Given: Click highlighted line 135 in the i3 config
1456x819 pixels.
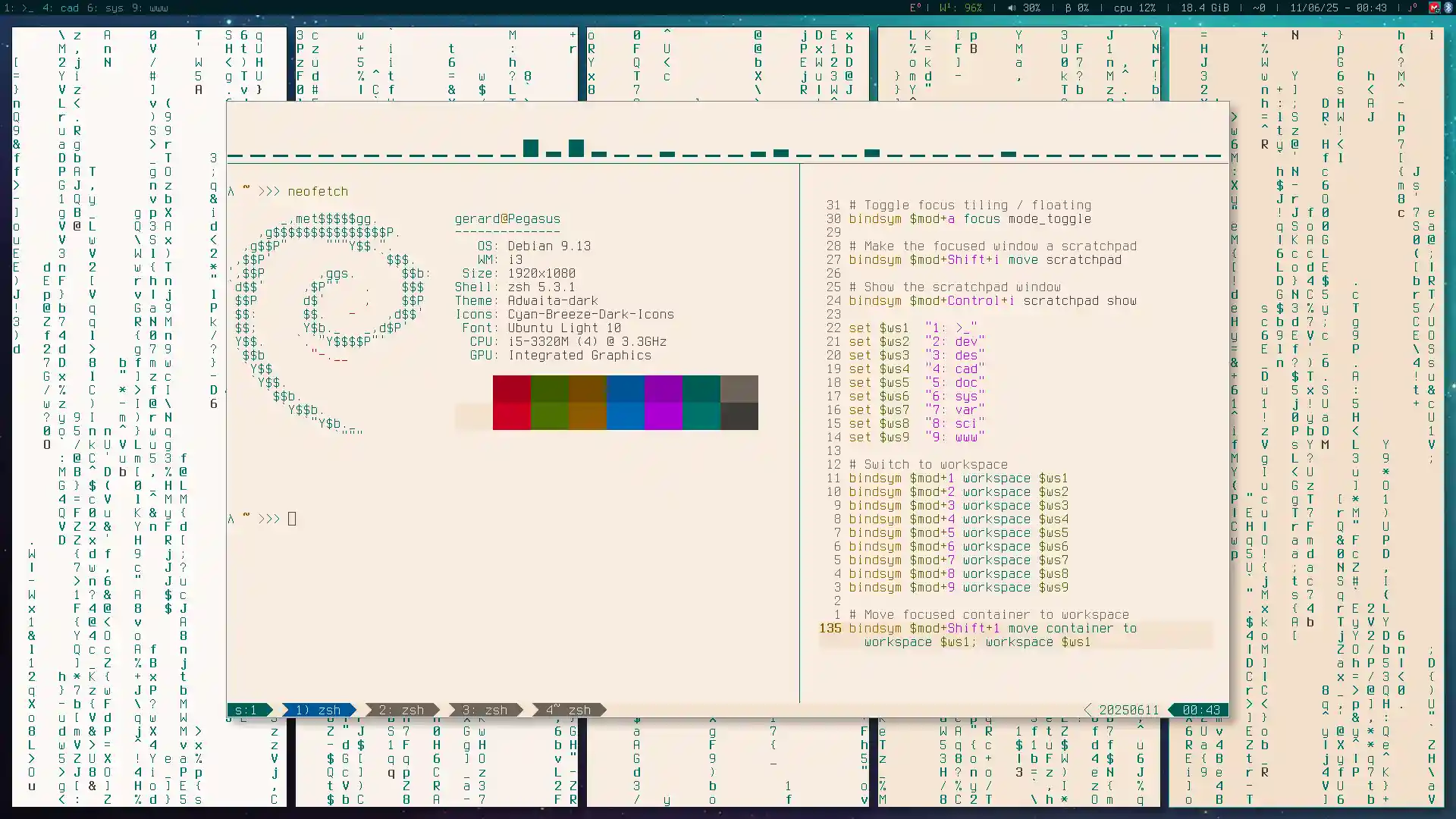Looking at the screenshot, I should pyautogui.click(x=986, y=635).
